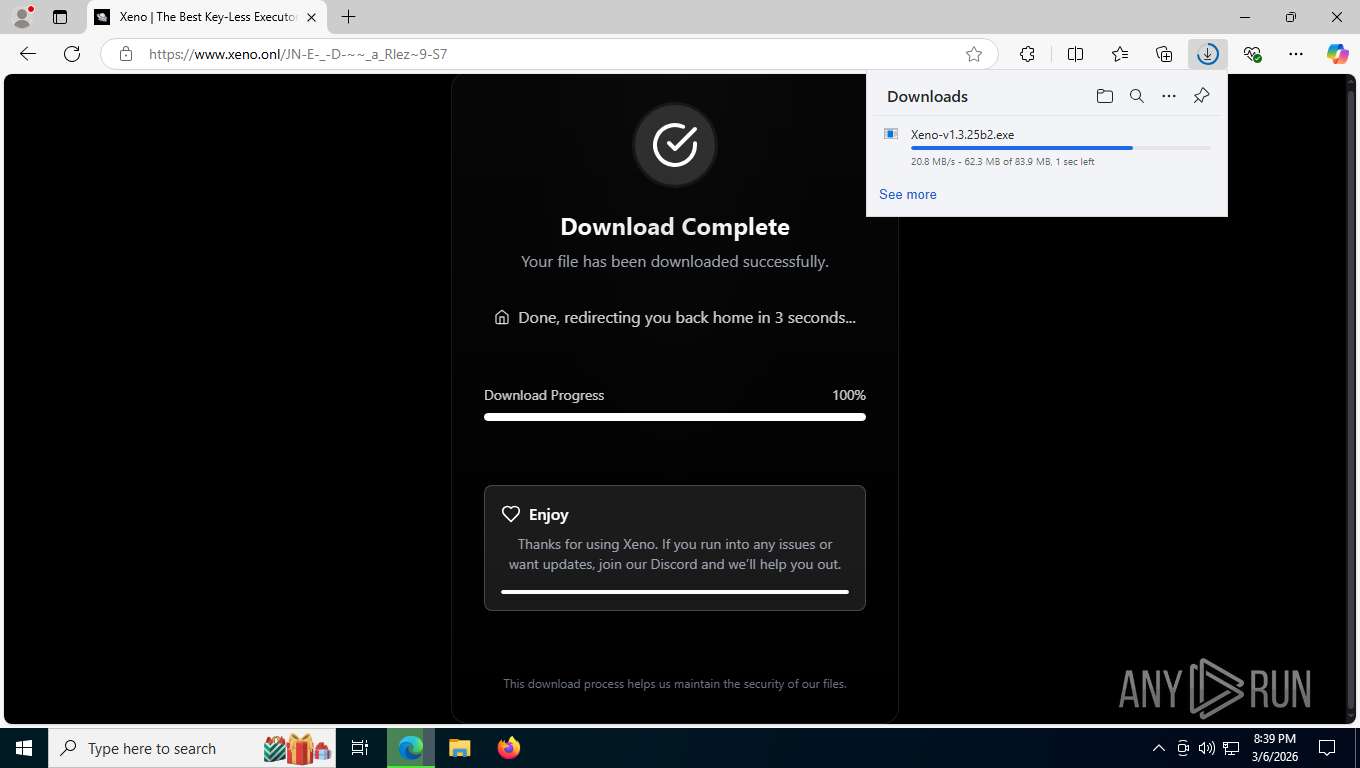Open Task View on the taskbar
The width and height of the screenshot is (1360, 768).
(x=360, y=748)
